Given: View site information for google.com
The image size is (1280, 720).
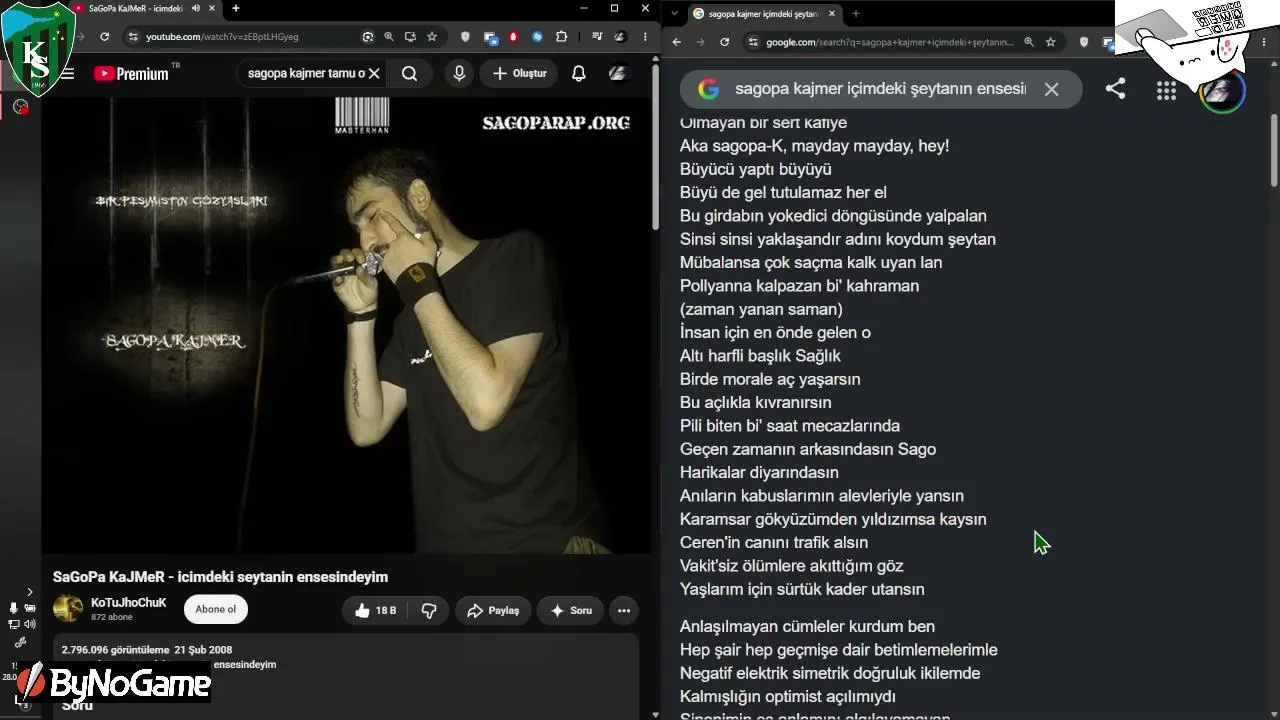Looking at the screenshot, I should point(752,42).
